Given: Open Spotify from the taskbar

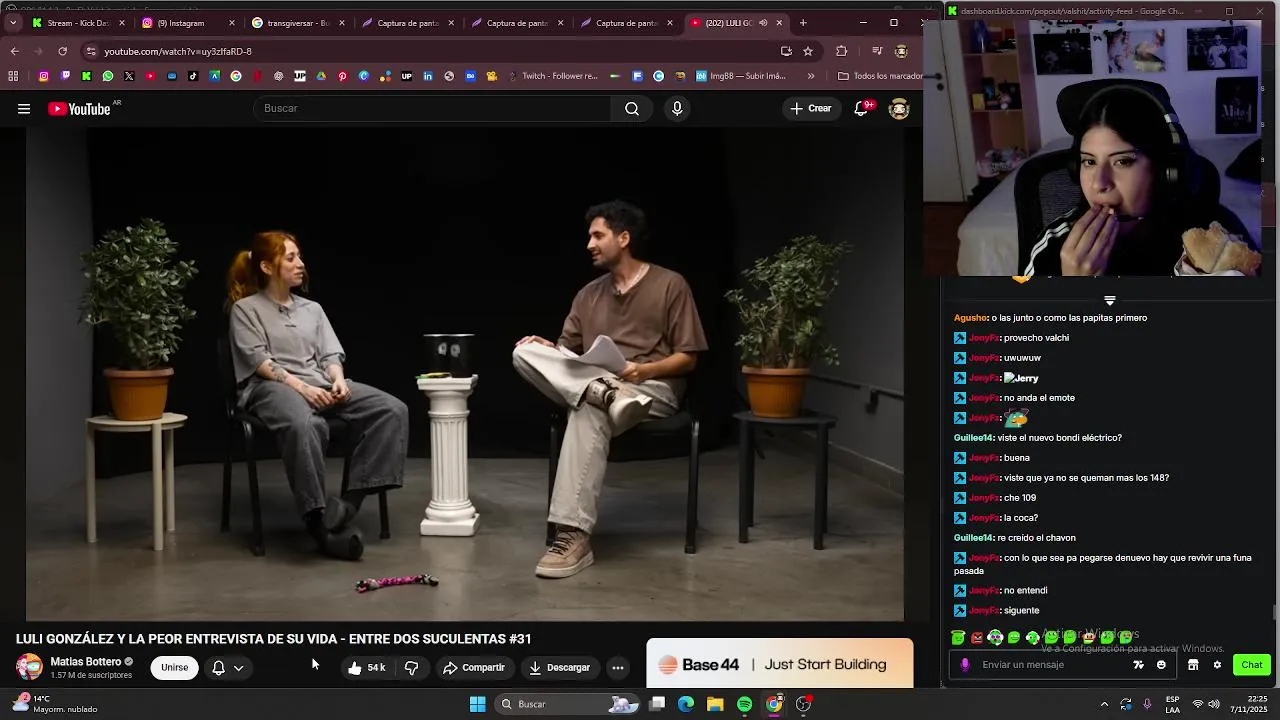Looking at the screenshot, I should pyautogui.click(x=745, y=704).
